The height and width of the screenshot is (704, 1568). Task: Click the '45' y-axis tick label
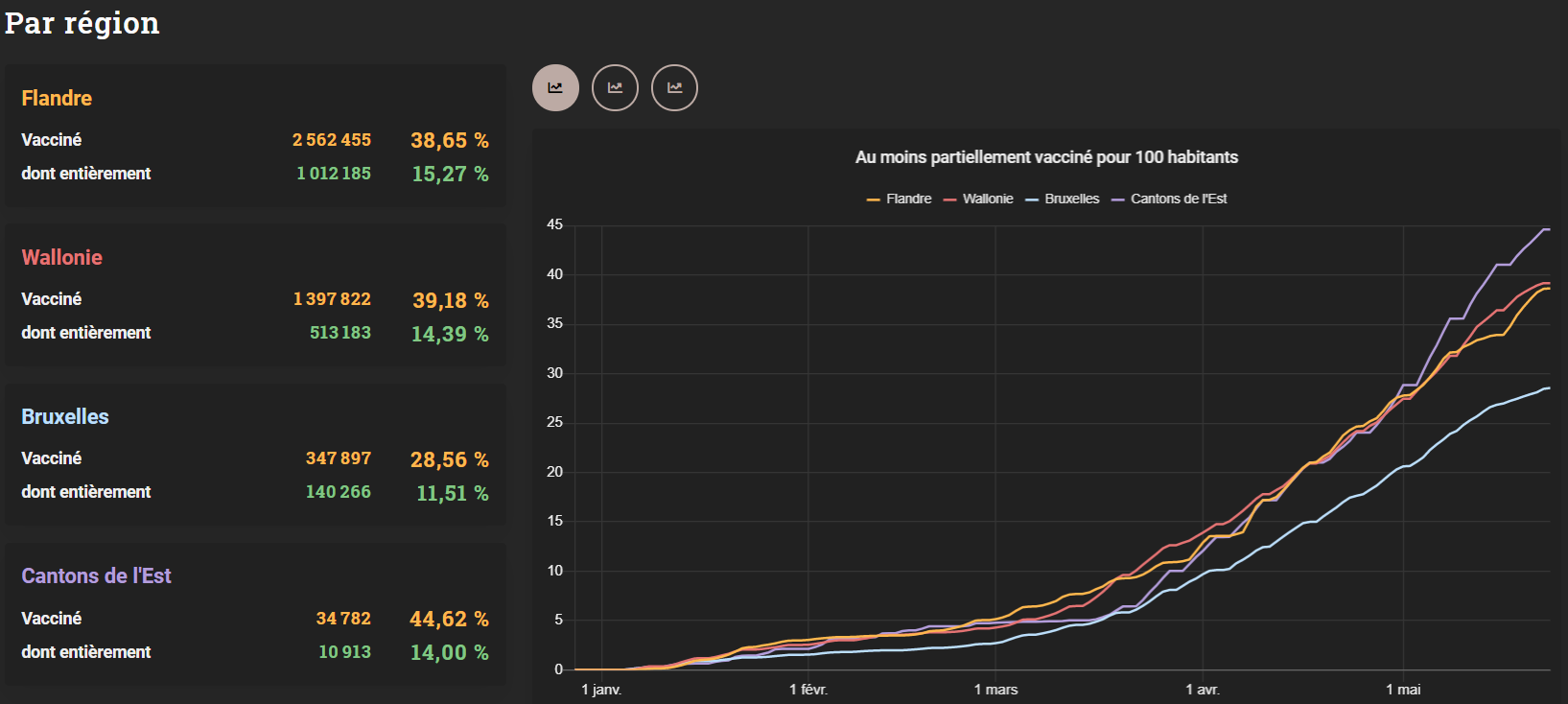point(554,224)
